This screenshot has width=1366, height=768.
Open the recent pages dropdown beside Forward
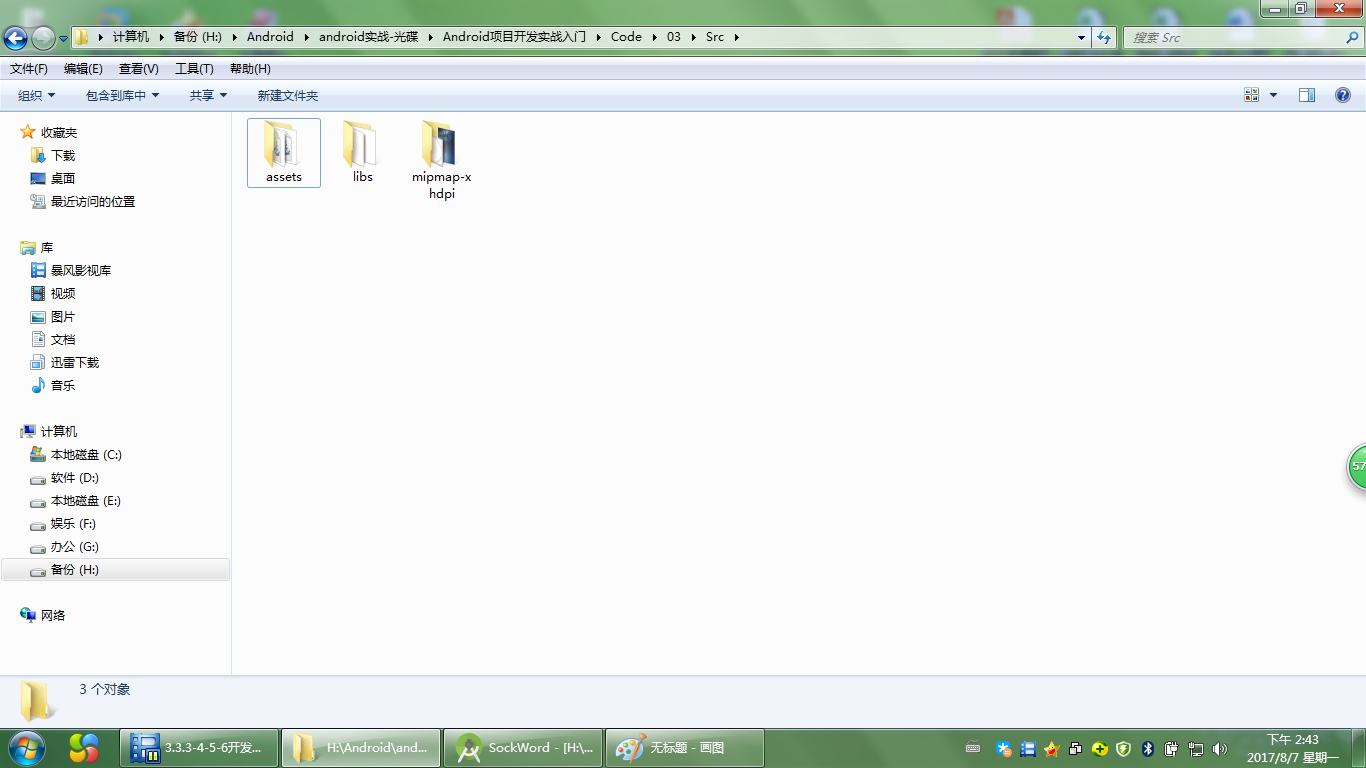(63, 38)
